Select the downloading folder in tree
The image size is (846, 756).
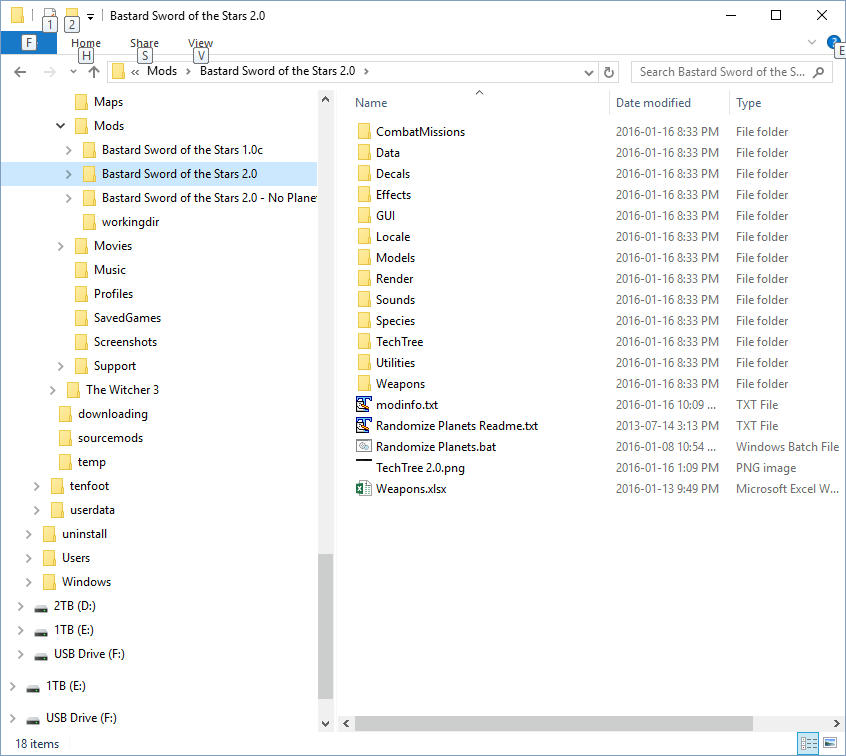[x=112, y=414]
